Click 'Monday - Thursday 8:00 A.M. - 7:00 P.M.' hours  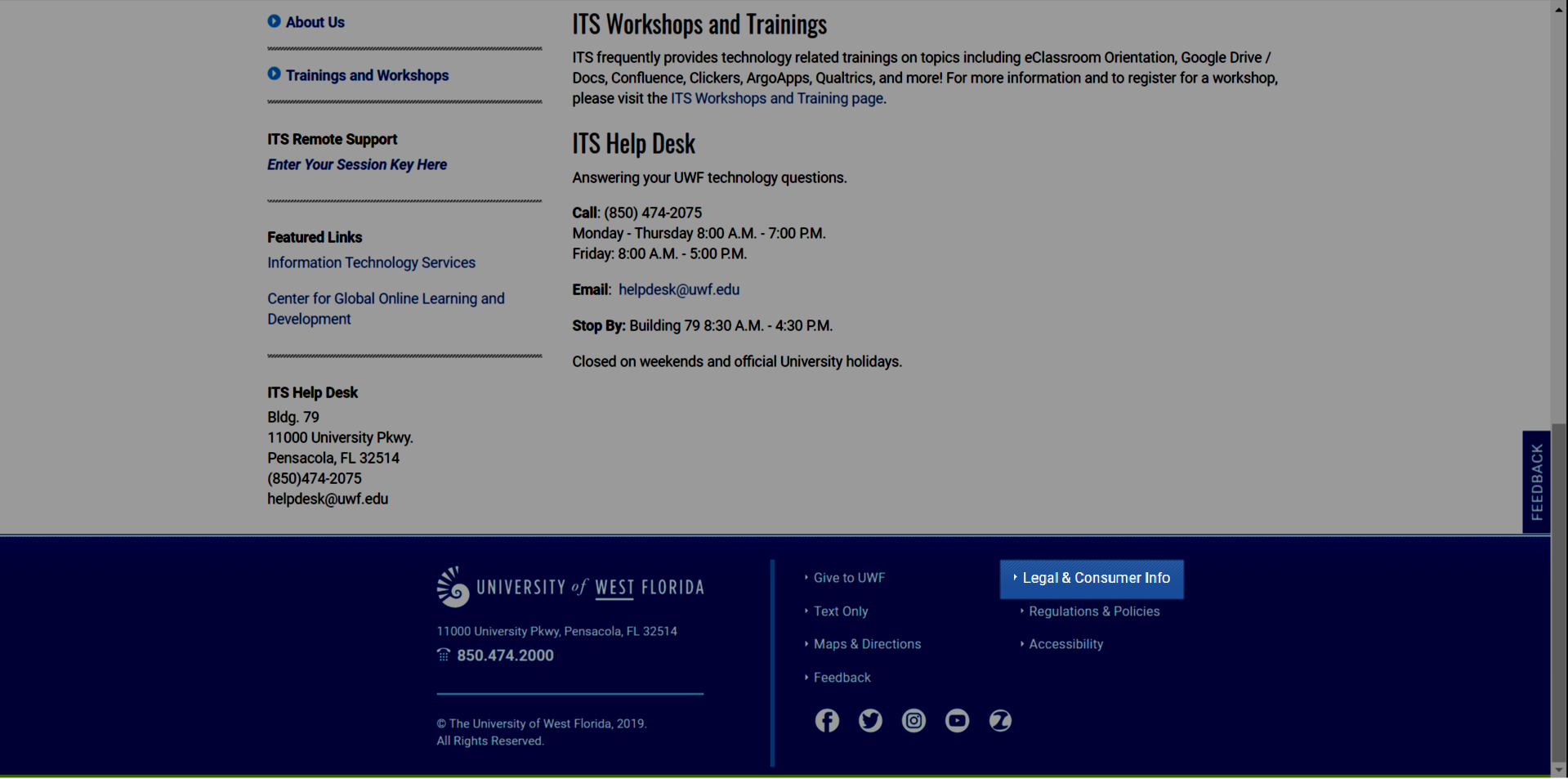click(x=699, y=233)
